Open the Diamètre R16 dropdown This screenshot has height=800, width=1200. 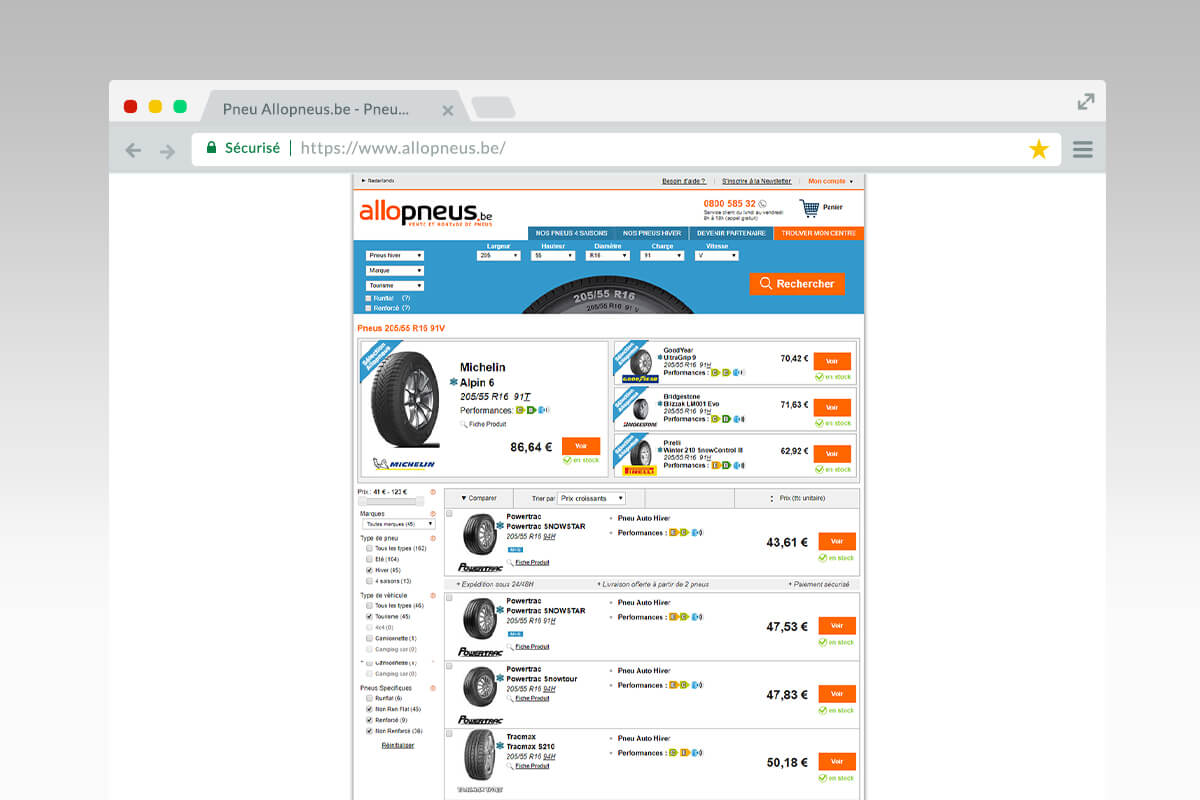(x=607, y=256)
